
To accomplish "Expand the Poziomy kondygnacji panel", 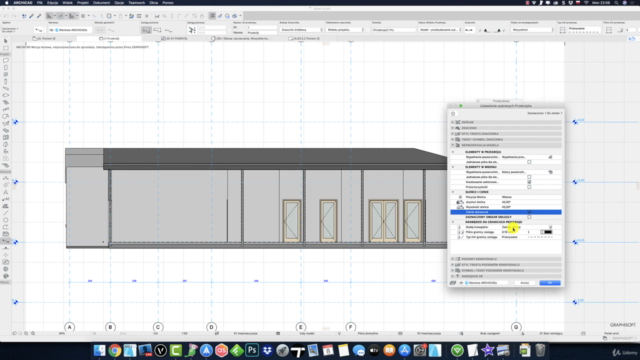I will 506,259.
